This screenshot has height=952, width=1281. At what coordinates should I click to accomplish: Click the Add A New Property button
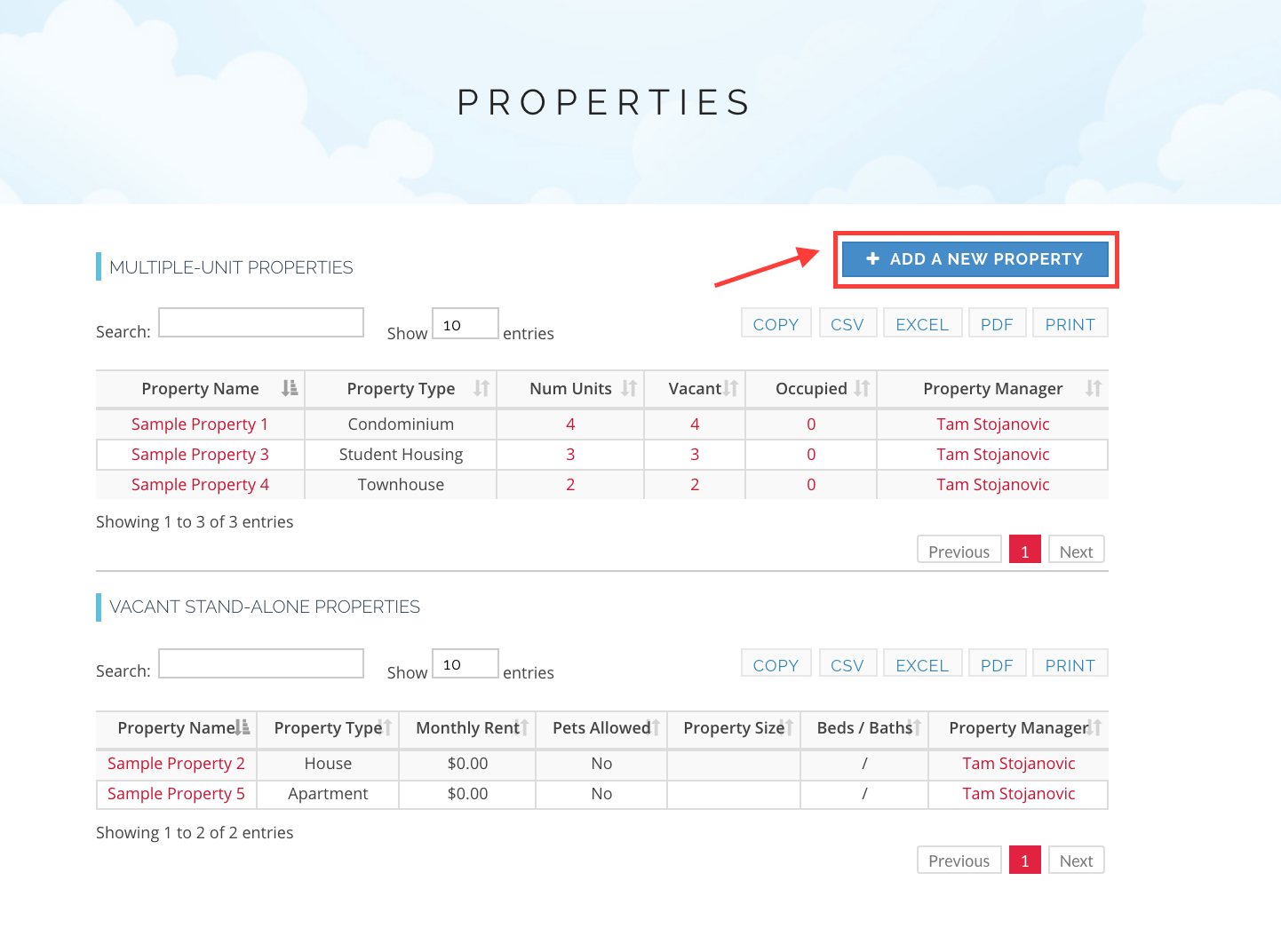(x=975, y=259)
